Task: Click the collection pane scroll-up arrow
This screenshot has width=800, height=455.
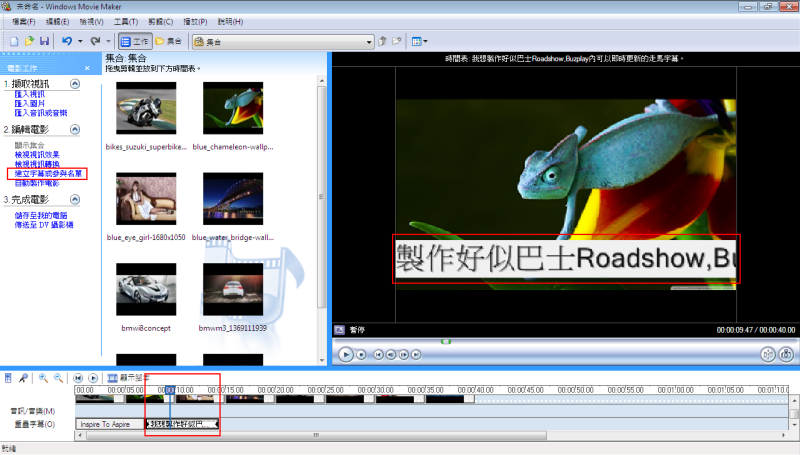Action: pyautogui.click(x=321, y=81)
